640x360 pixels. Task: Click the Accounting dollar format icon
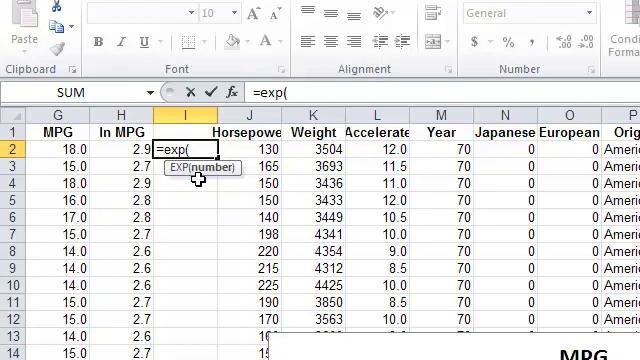click(x=474, y=41)
